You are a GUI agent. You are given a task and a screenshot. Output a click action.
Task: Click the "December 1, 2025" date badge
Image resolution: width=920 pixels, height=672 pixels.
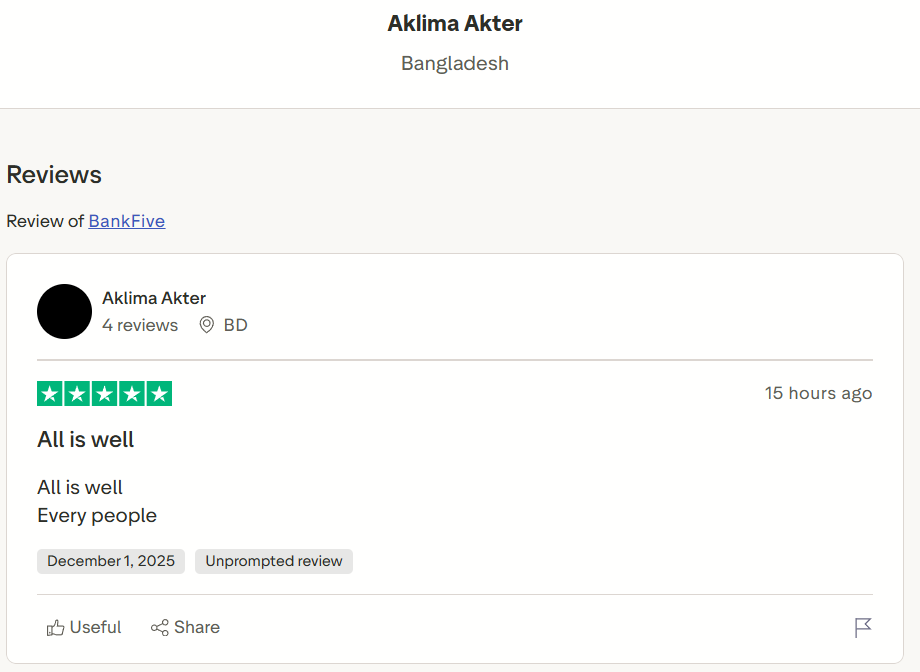pyautogui.click(x=111, y=561)
